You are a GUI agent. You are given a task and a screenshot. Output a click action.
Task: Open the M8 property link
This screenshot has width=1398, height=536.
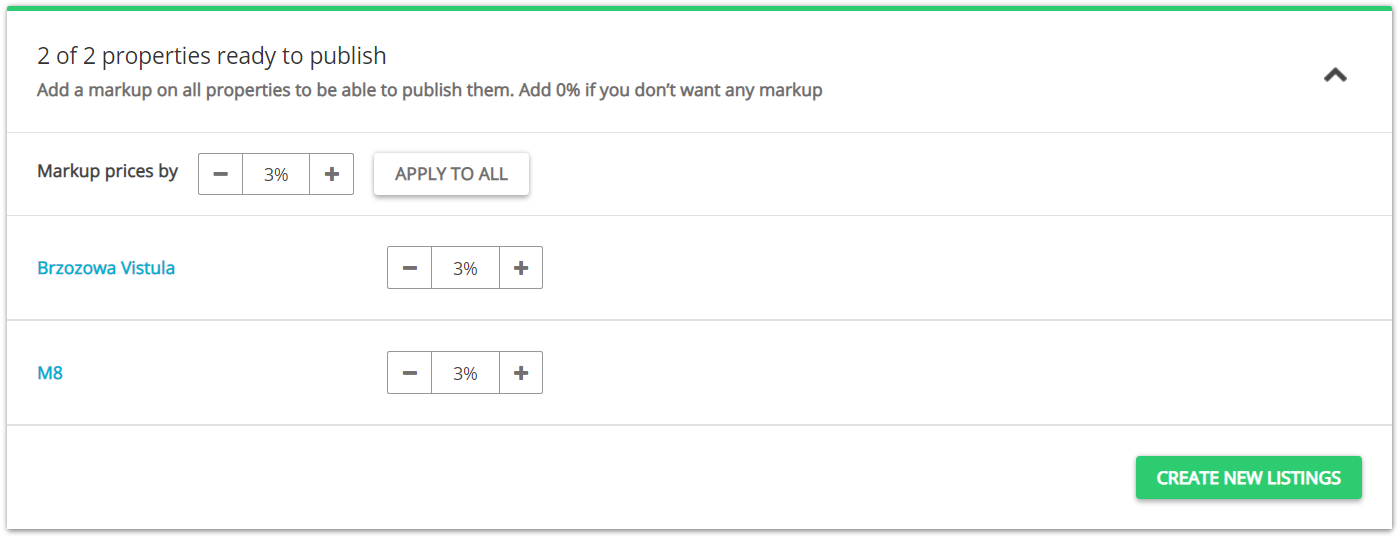click(x=50, y=373)
